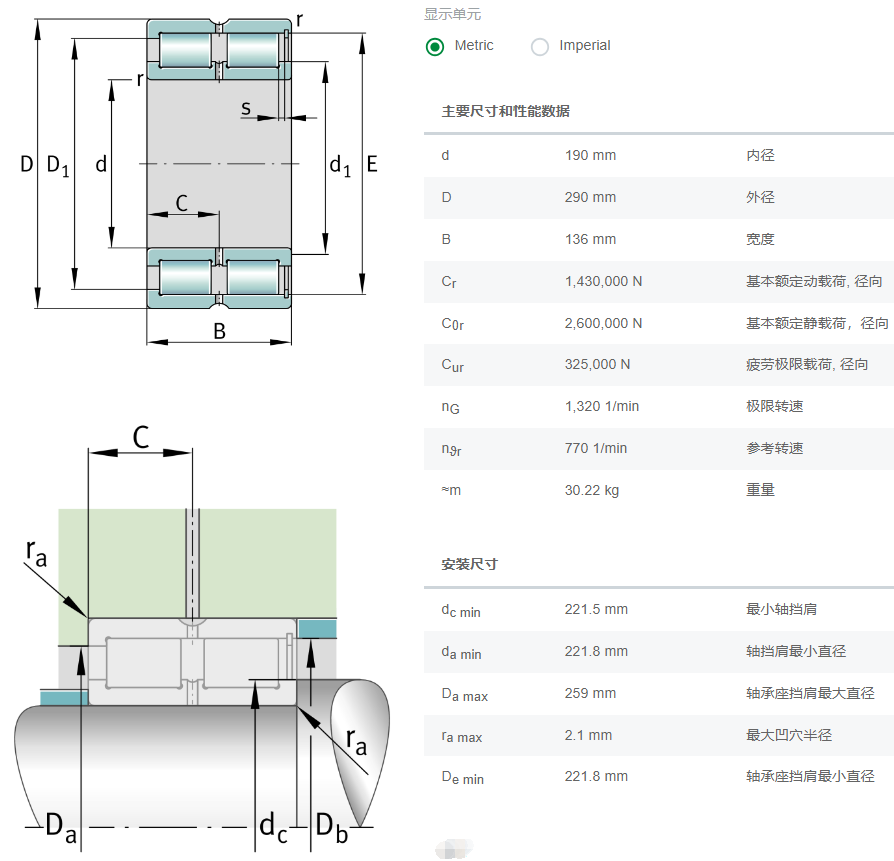Click the dc min symbol in mounting table
This screenshot has height=861, width=894.
(x=461, y=610)
